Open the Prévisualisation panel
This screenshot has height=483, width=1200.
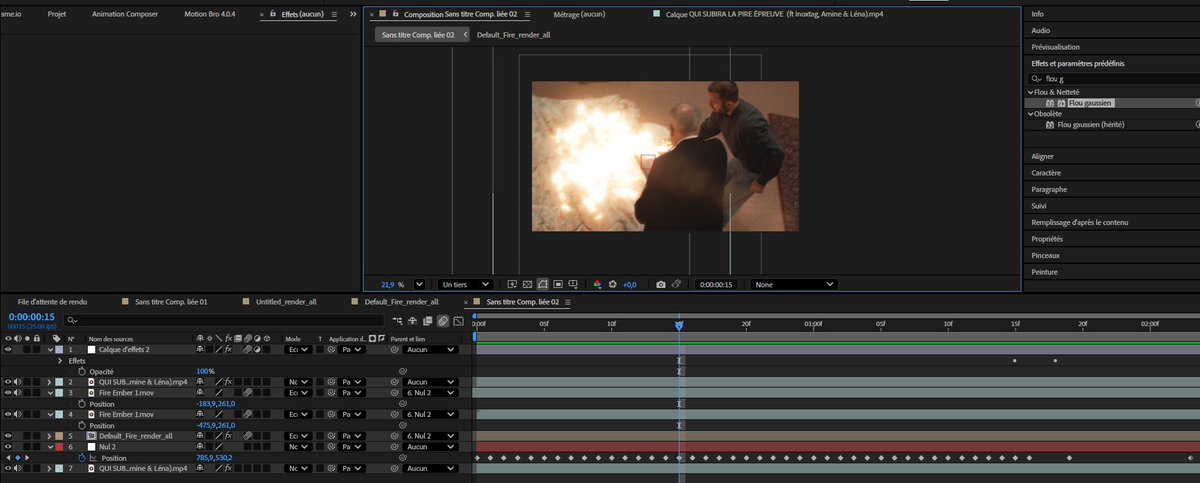click(x=1055, y=47)
